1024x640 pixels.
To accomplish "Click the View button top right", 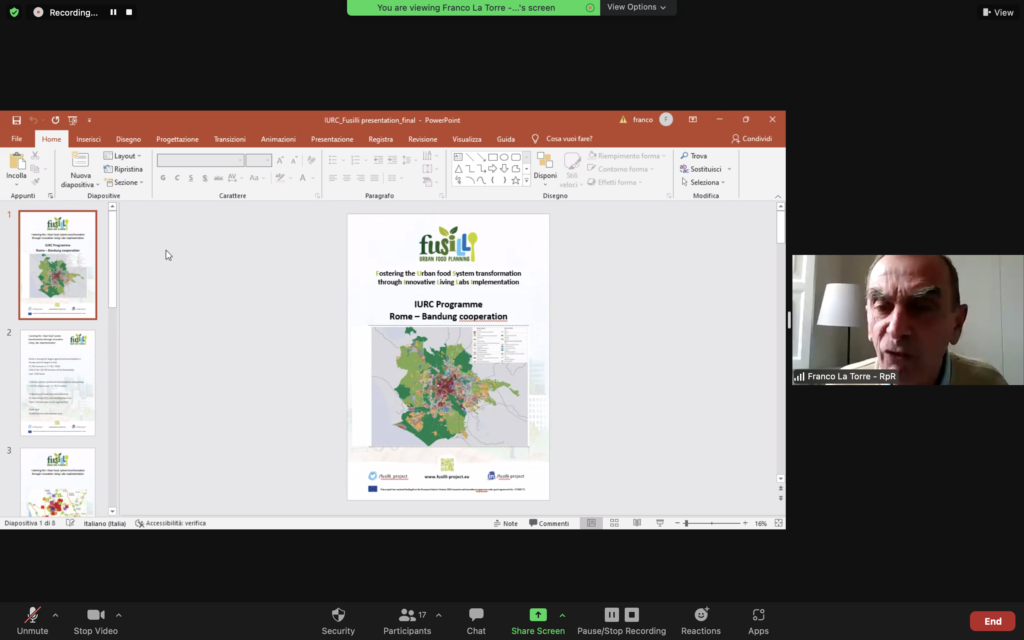I will [998, 12].
